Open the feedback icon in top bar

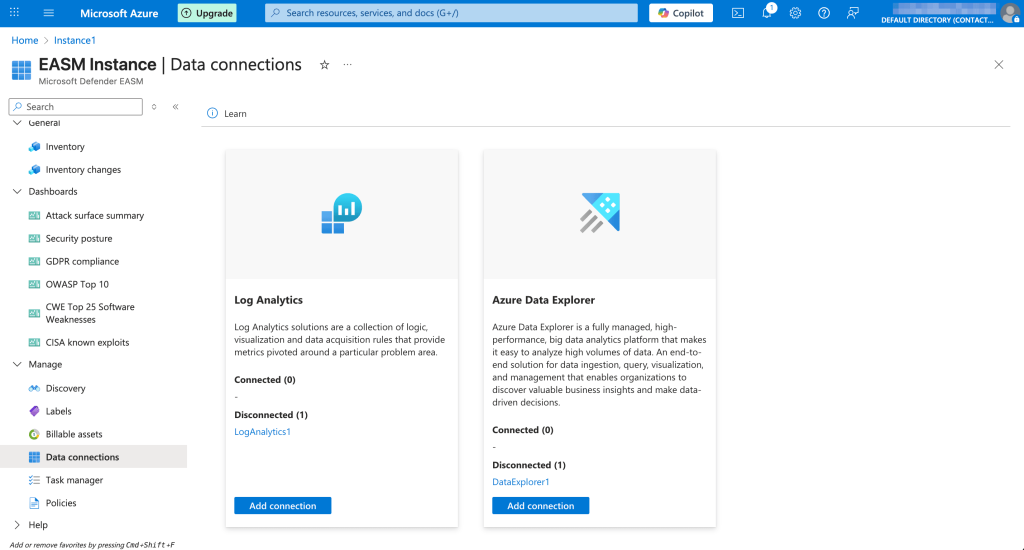click(x=853, y=13)
